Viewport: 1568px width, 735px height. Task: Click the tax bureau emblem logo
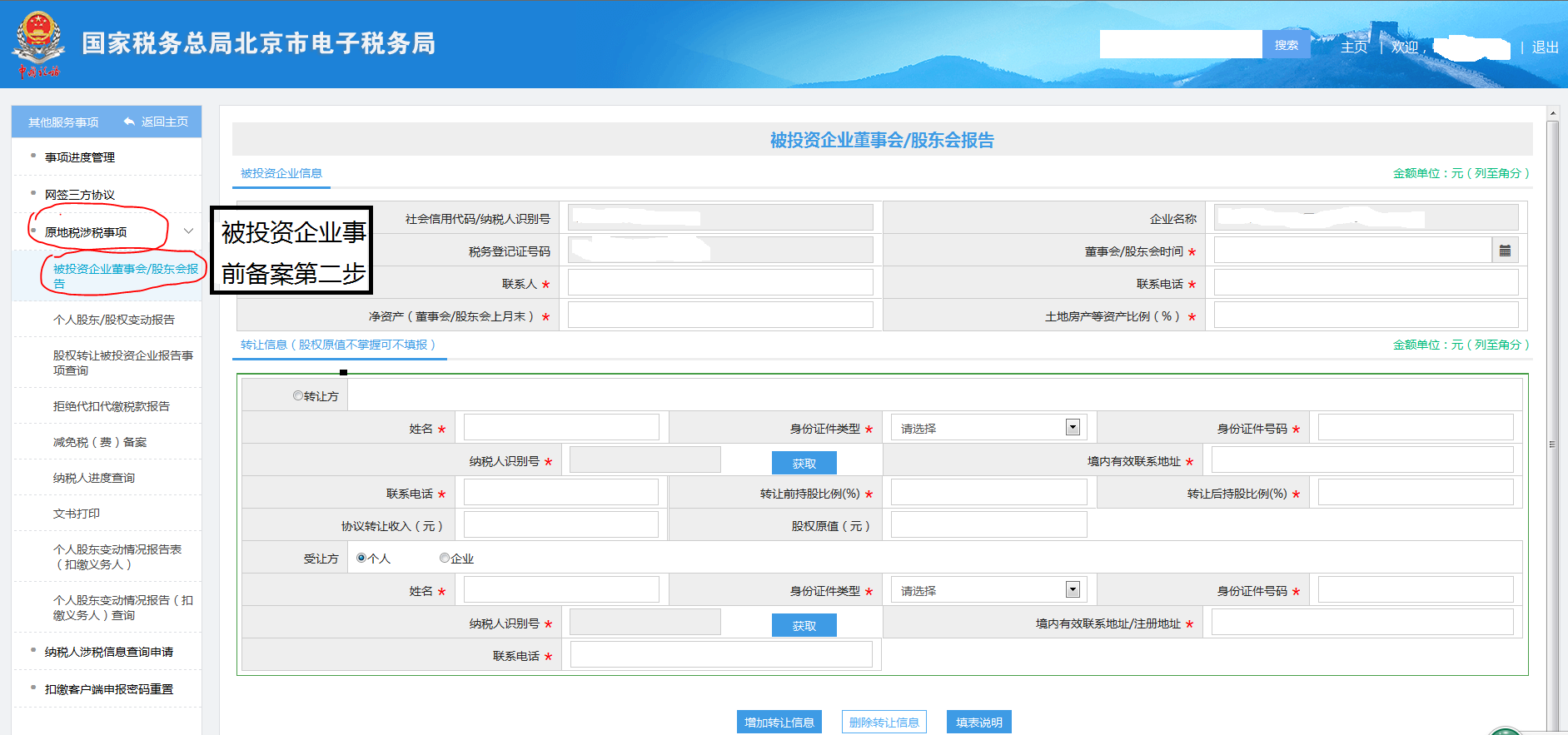click(x=38, y=43)
